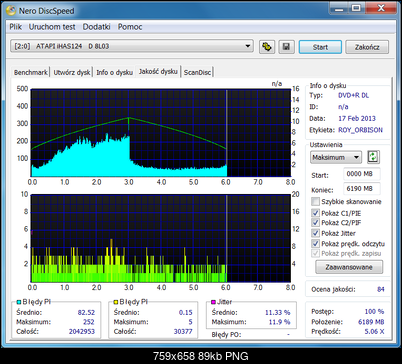Switch to the Utwórz dysk tab
The width and height of the screenshot is (402, 364).
coord(72,72)
